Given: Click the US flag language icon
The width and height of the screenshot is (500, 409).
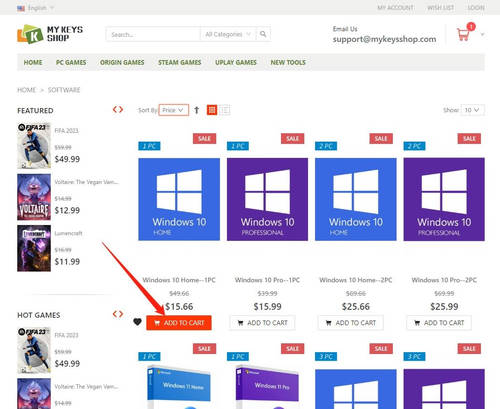Looking at the screenshot, I should tap(21, 8).
